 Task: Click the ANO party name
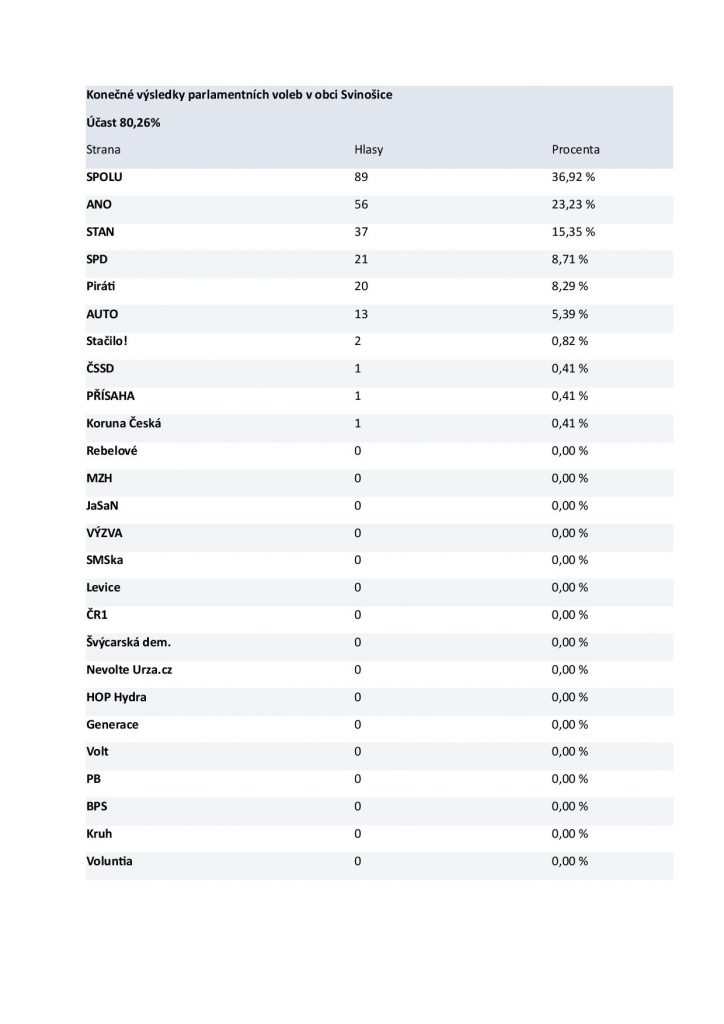pyautogui.click(x=100, y=204)
